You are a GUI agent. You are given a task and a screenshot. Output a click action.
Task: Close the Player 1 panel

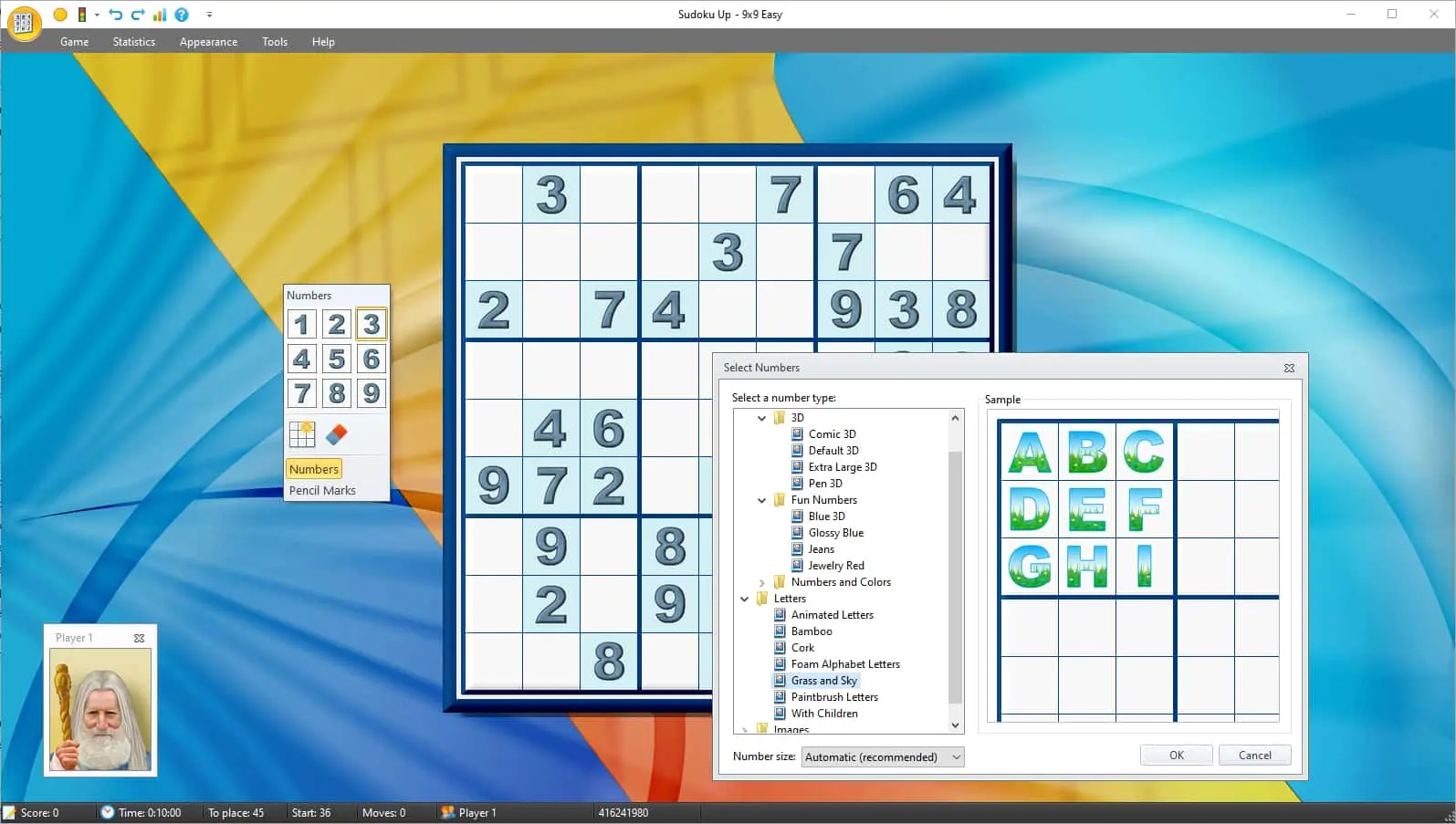click(x=139, y=638)
